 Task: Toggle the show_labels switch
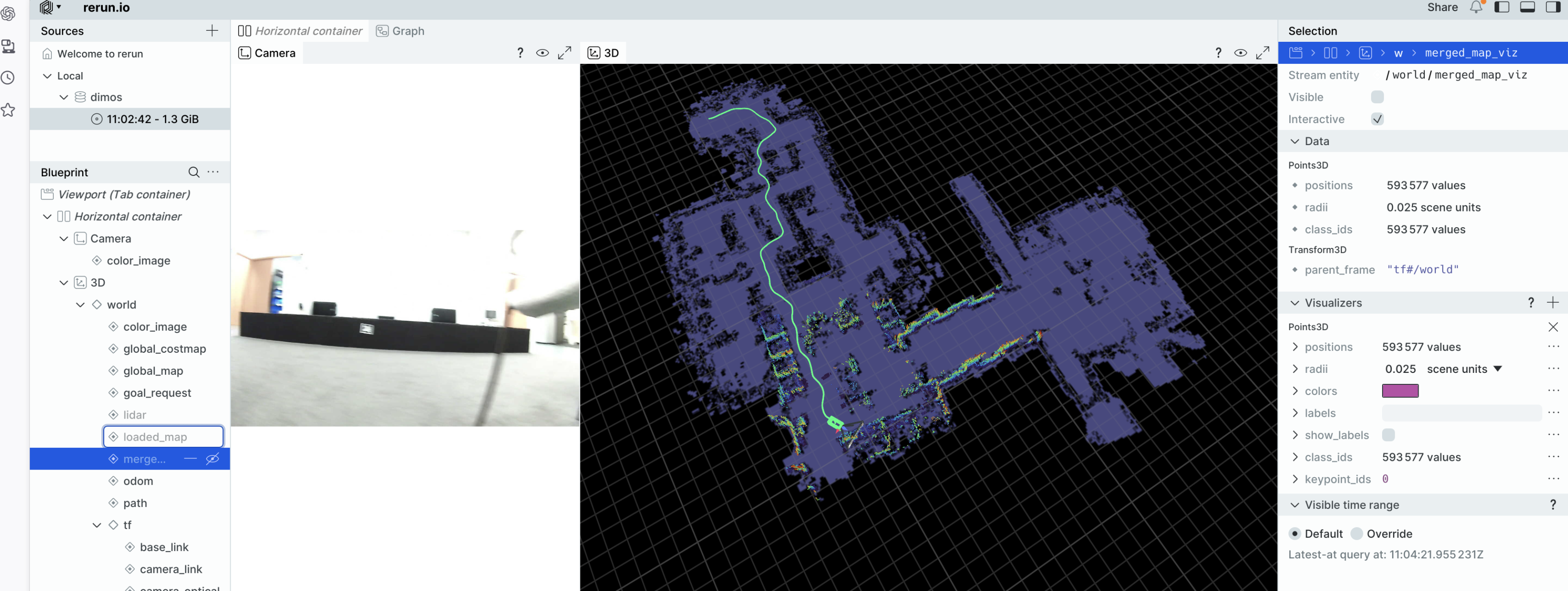1388,434
